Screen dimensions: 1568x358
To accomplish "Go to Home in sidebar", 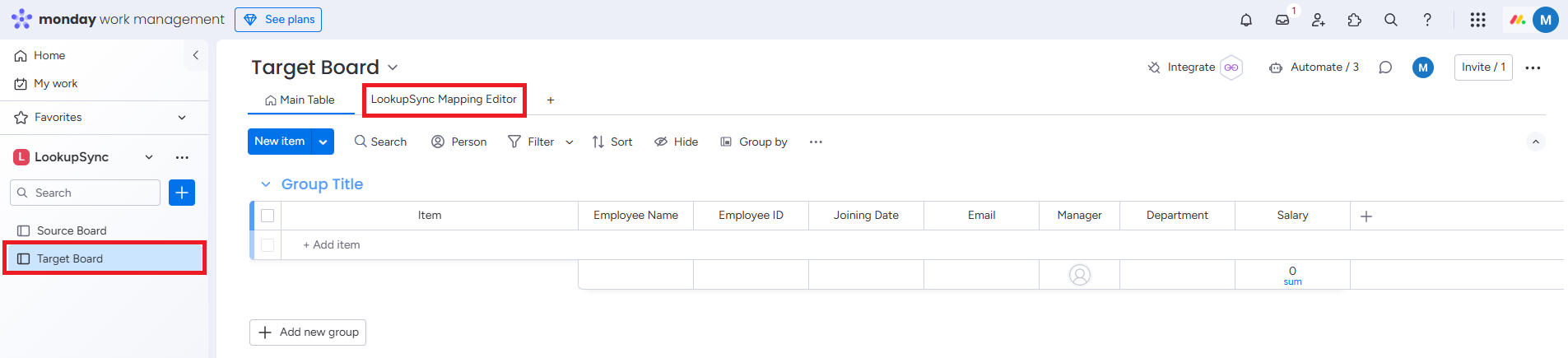I will click(40, 55).
